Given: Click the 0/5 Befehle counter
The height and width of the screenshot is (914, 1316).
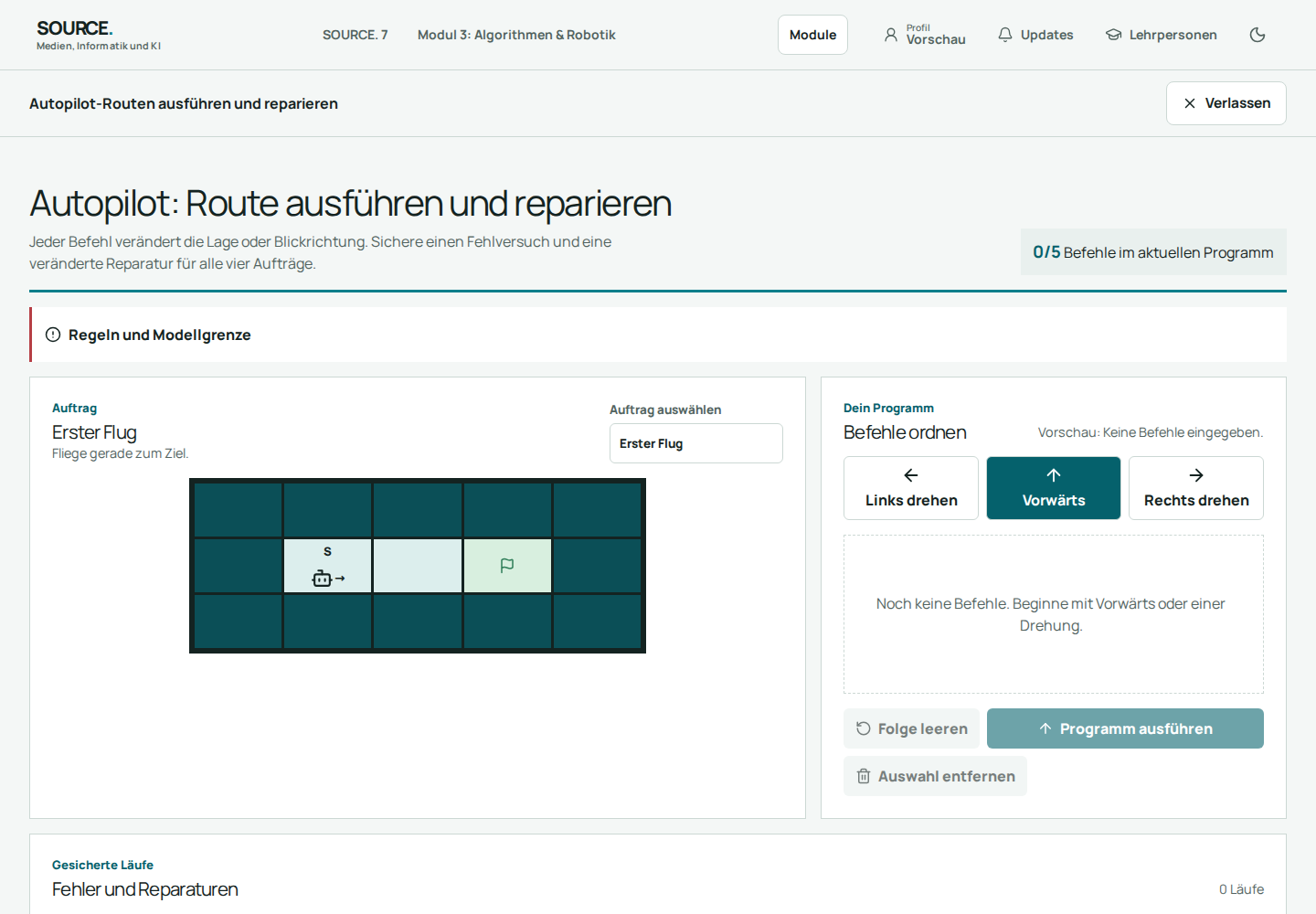Looking at the screenshot, I should 1153,252.
